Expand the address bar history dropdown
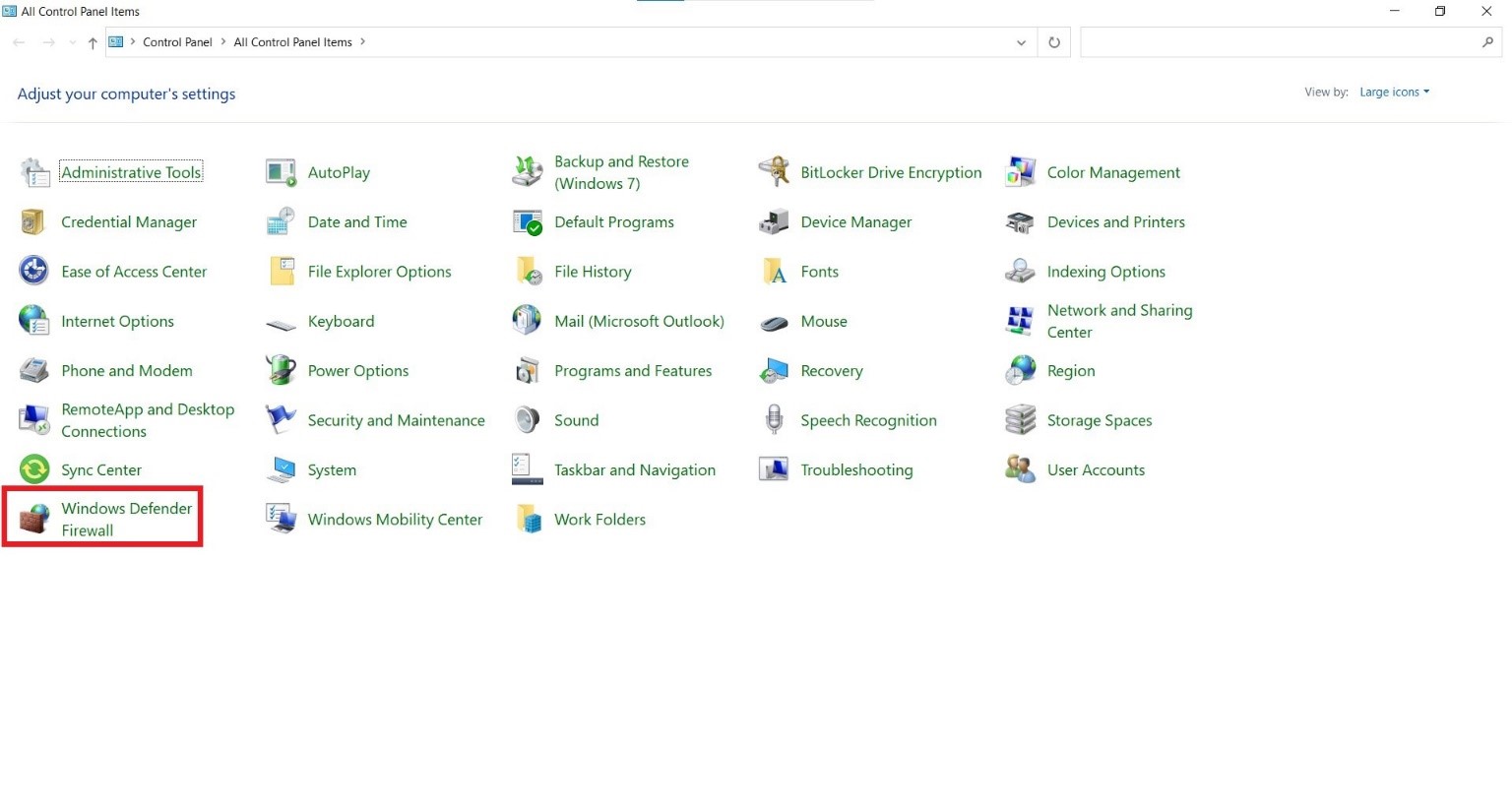Screen dimensions: 1512x809 point(1021,42)
